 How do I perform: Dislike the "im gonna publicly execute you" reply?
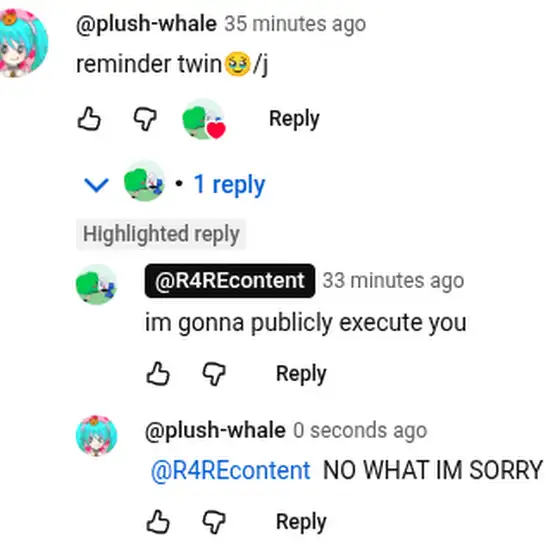(214, 374)
